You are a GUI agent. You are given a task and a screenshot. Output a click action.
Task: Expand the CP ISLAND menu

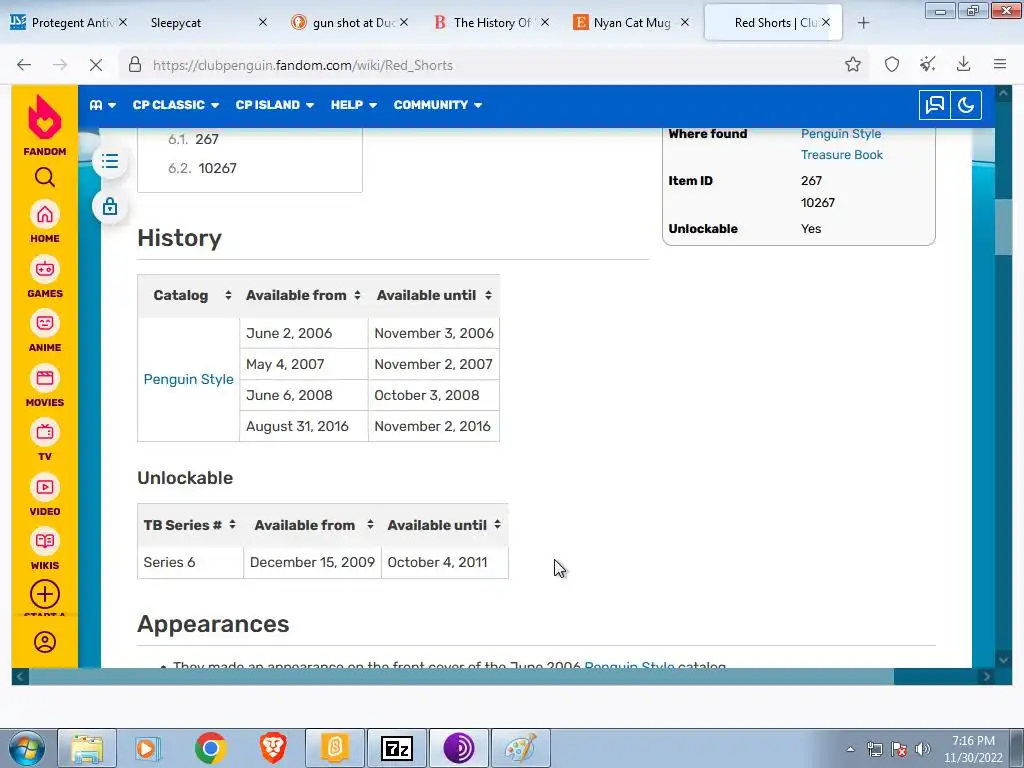pyautogui.click(x=274, y=105)
